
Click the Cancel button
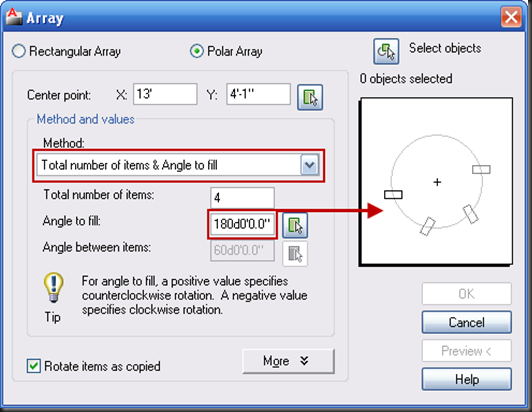click(x=467, y=322)
